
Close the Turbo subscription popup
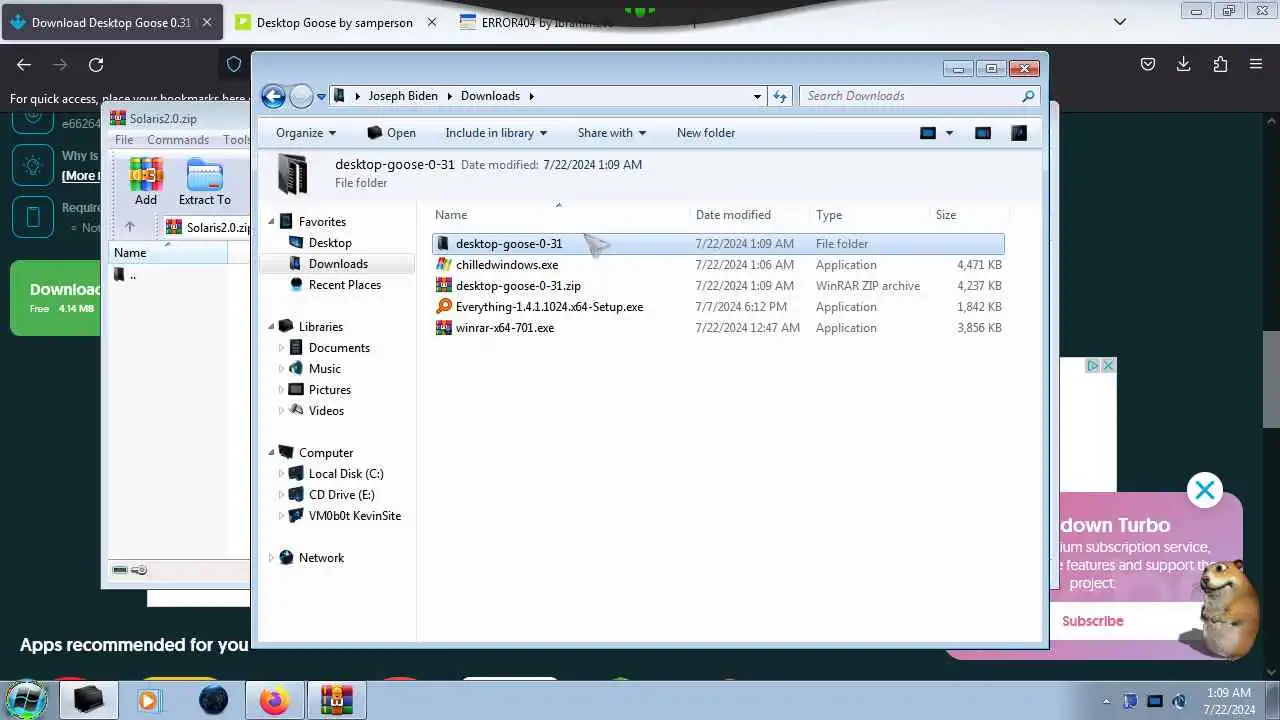(1205, 490)
